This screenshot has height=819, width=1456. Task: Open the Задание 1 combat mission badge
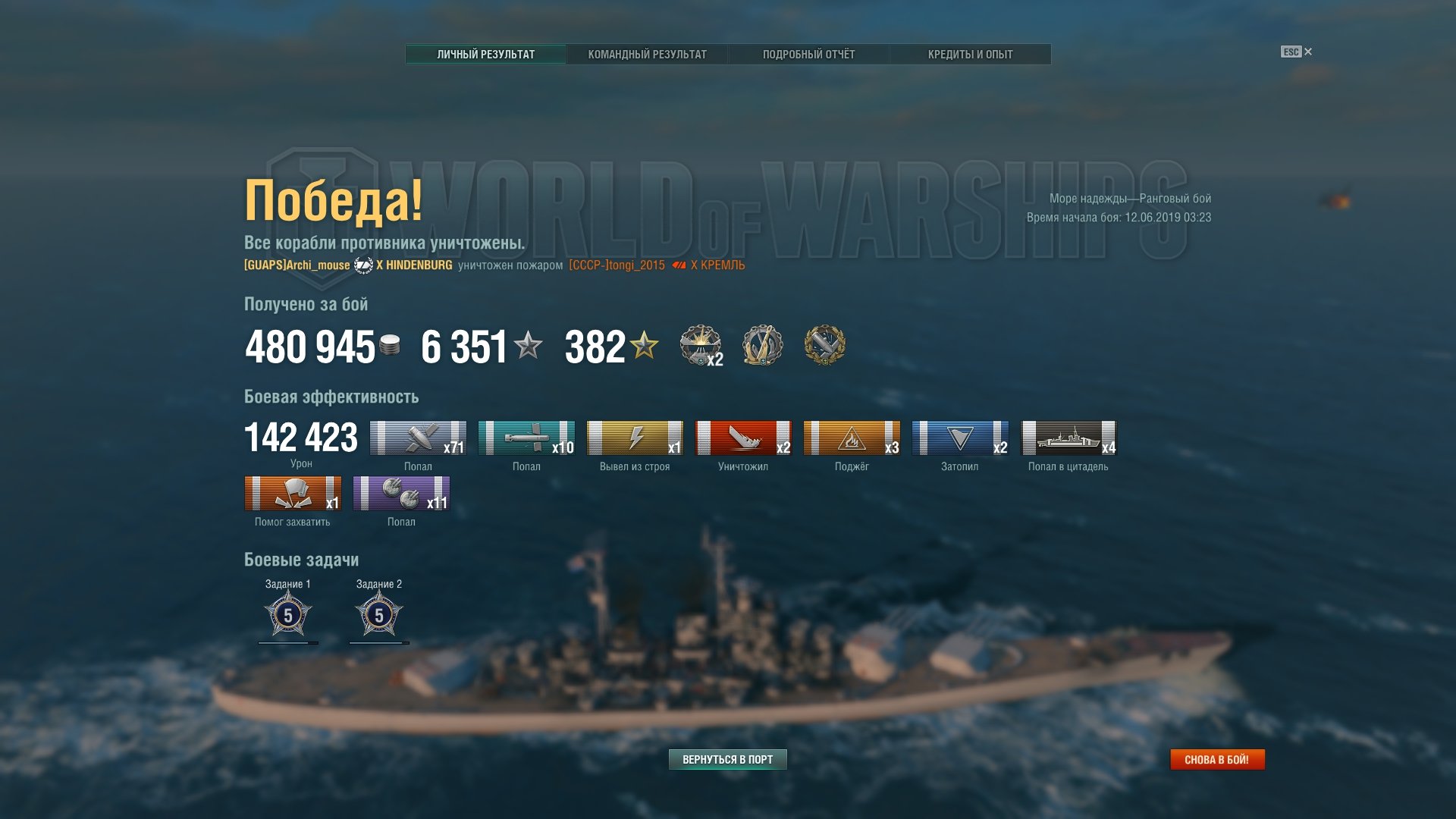tap(287, 614)
